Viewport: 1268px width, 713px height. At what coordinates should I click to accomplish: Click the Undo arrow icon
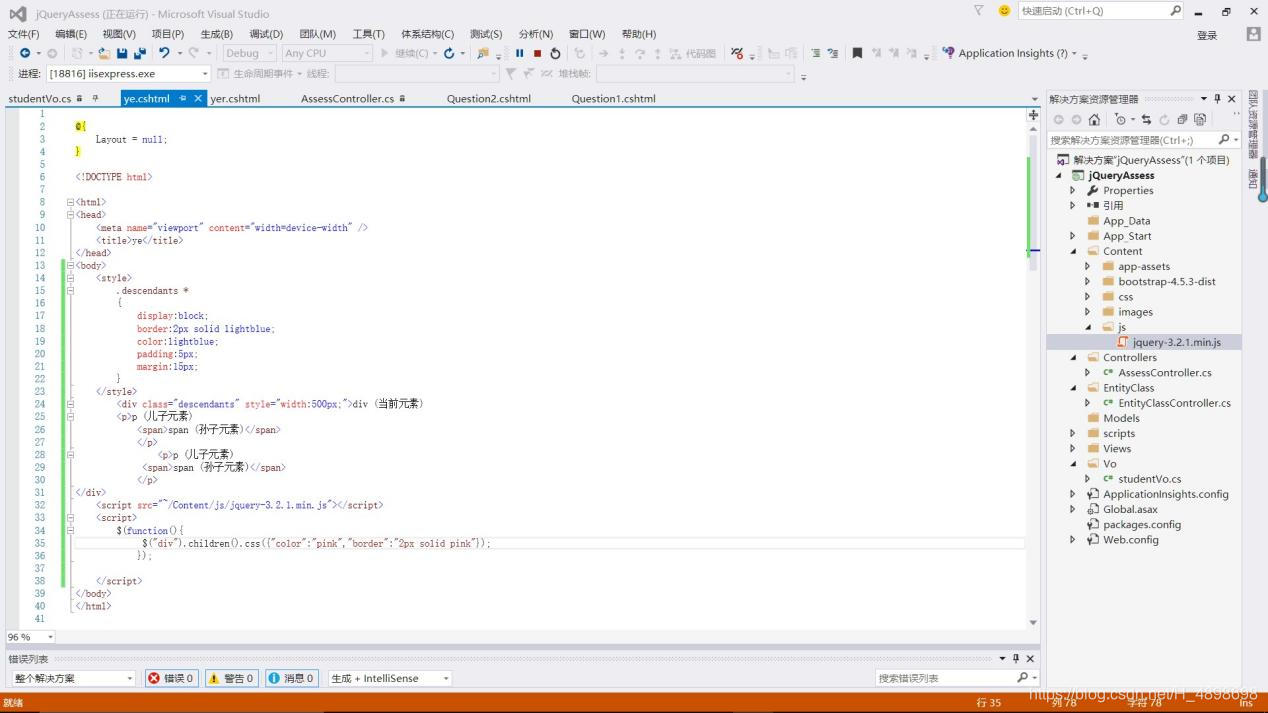click(164, 53)
